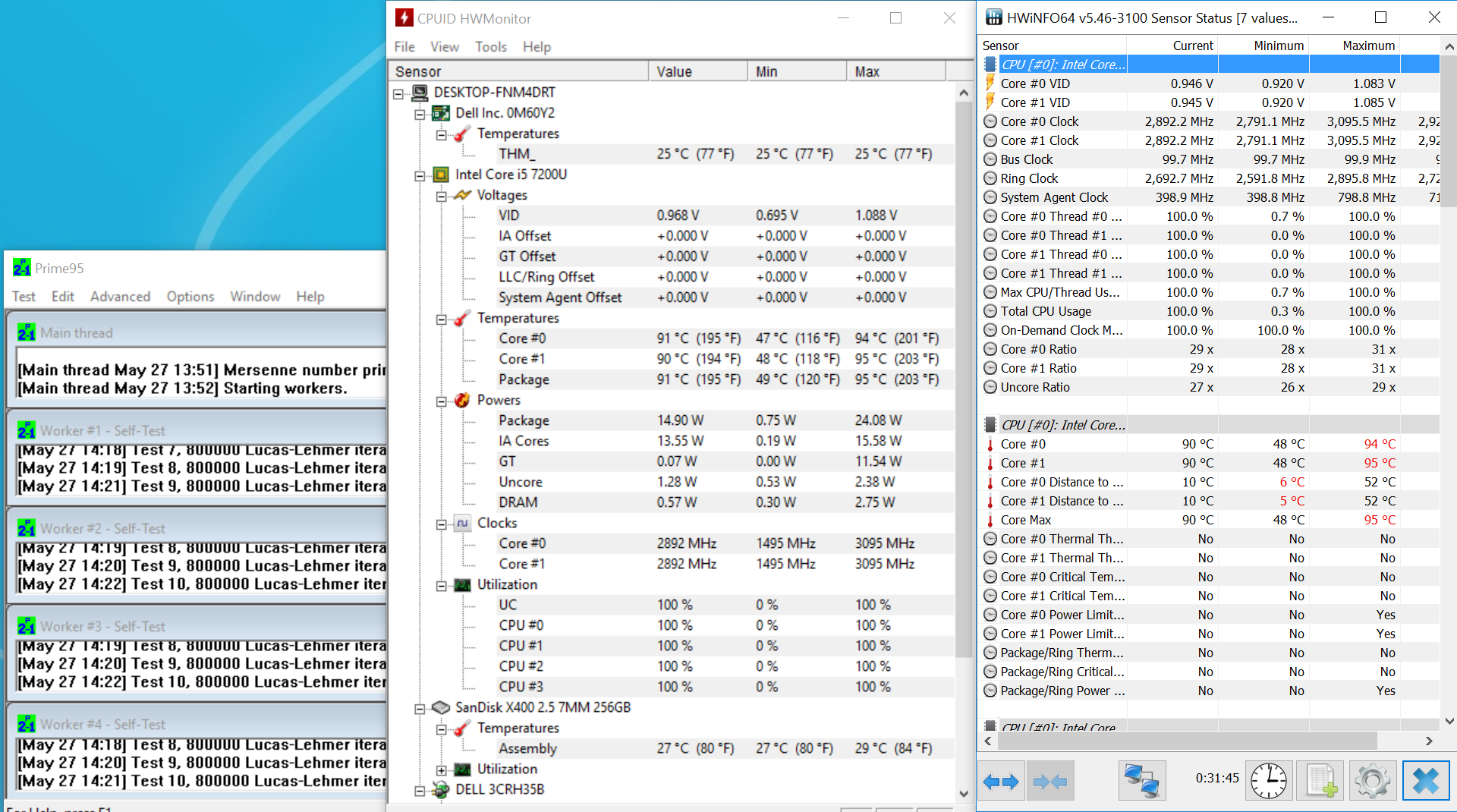
Task: Click CPUID HWMonitor title bar icon
Action: tap(404, 18)
